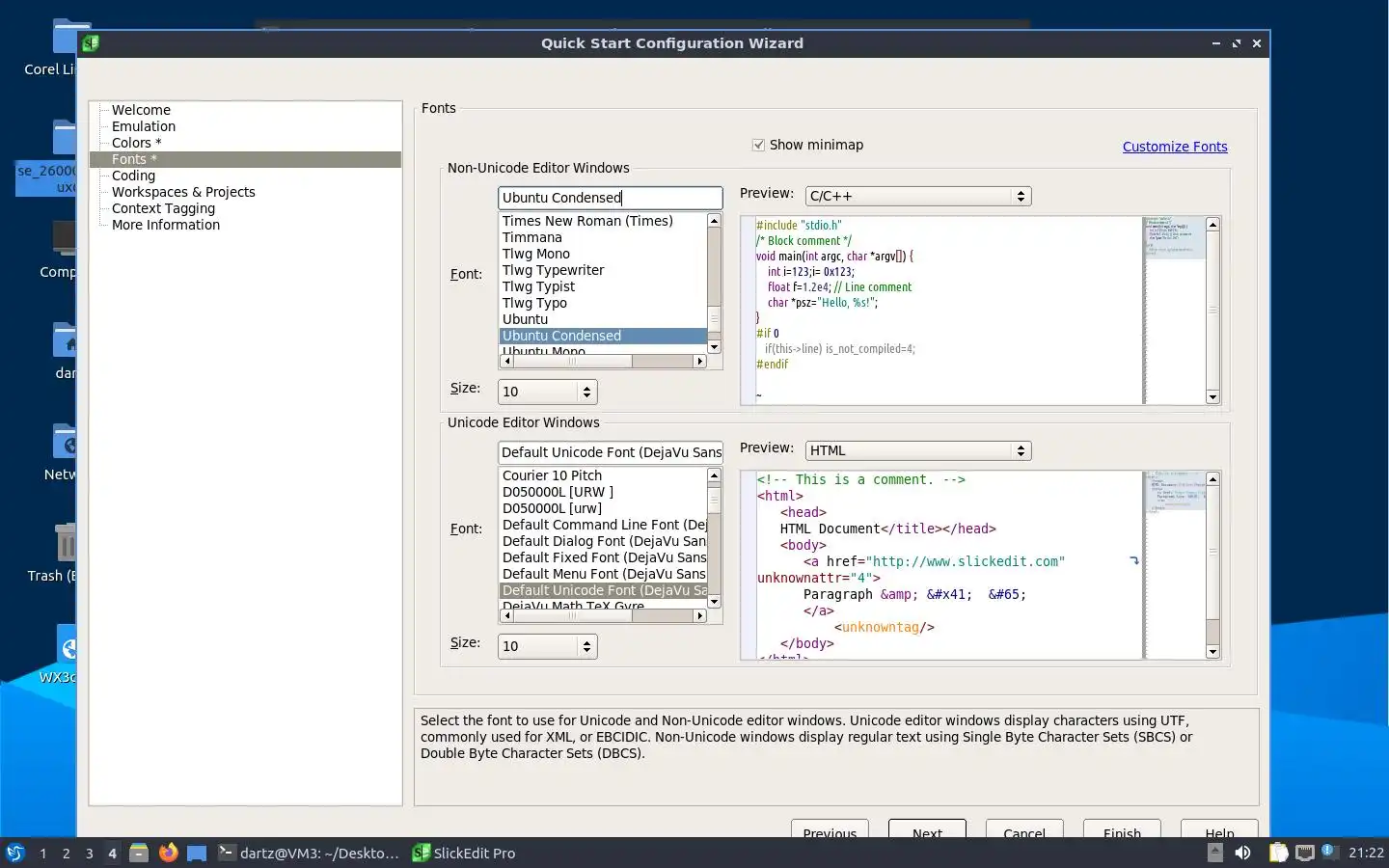1389x868 pixels.
Task: Select the Computer desktop icon
Action: point(64,238)
